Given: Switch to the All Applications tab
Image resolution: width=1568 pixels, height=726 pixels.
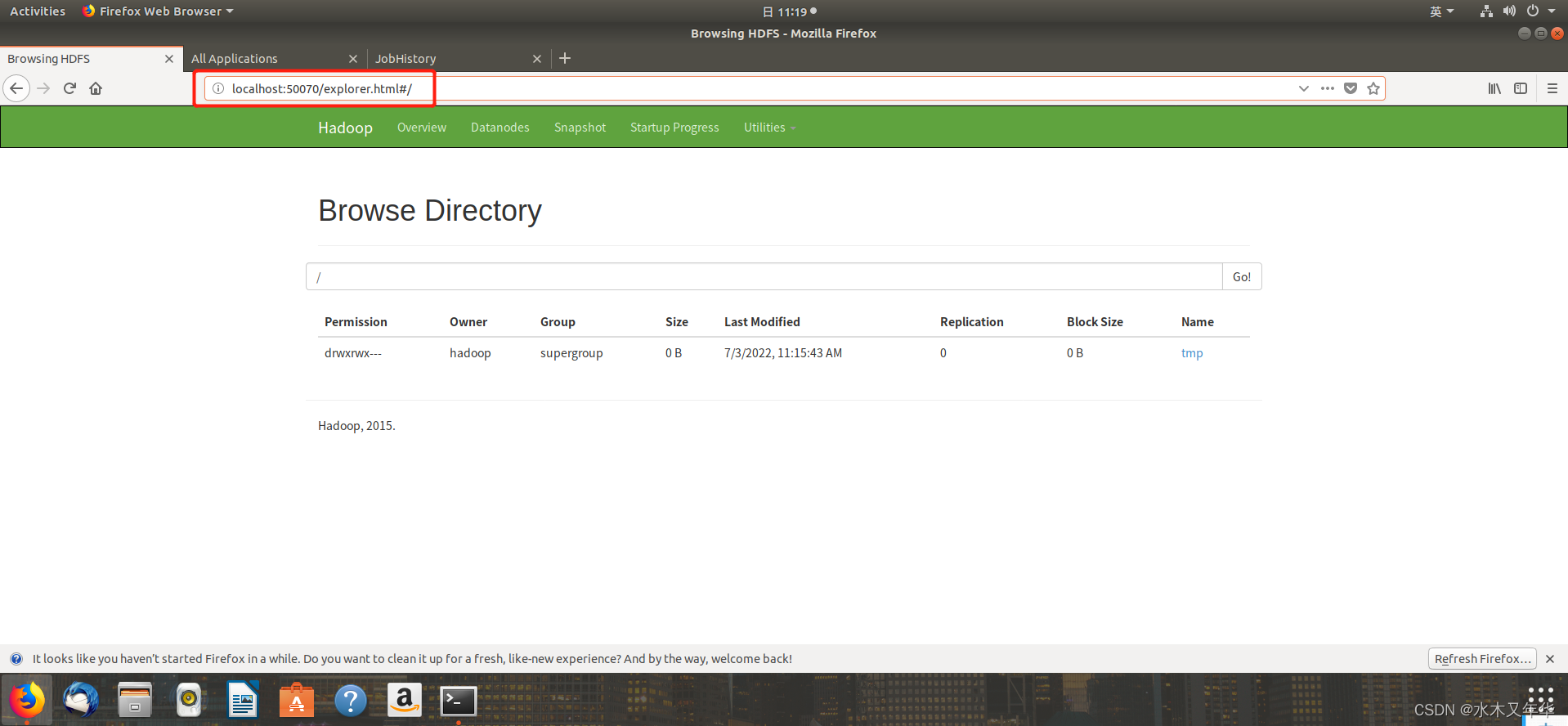Looking at the screenshot, I should [275, 59].
